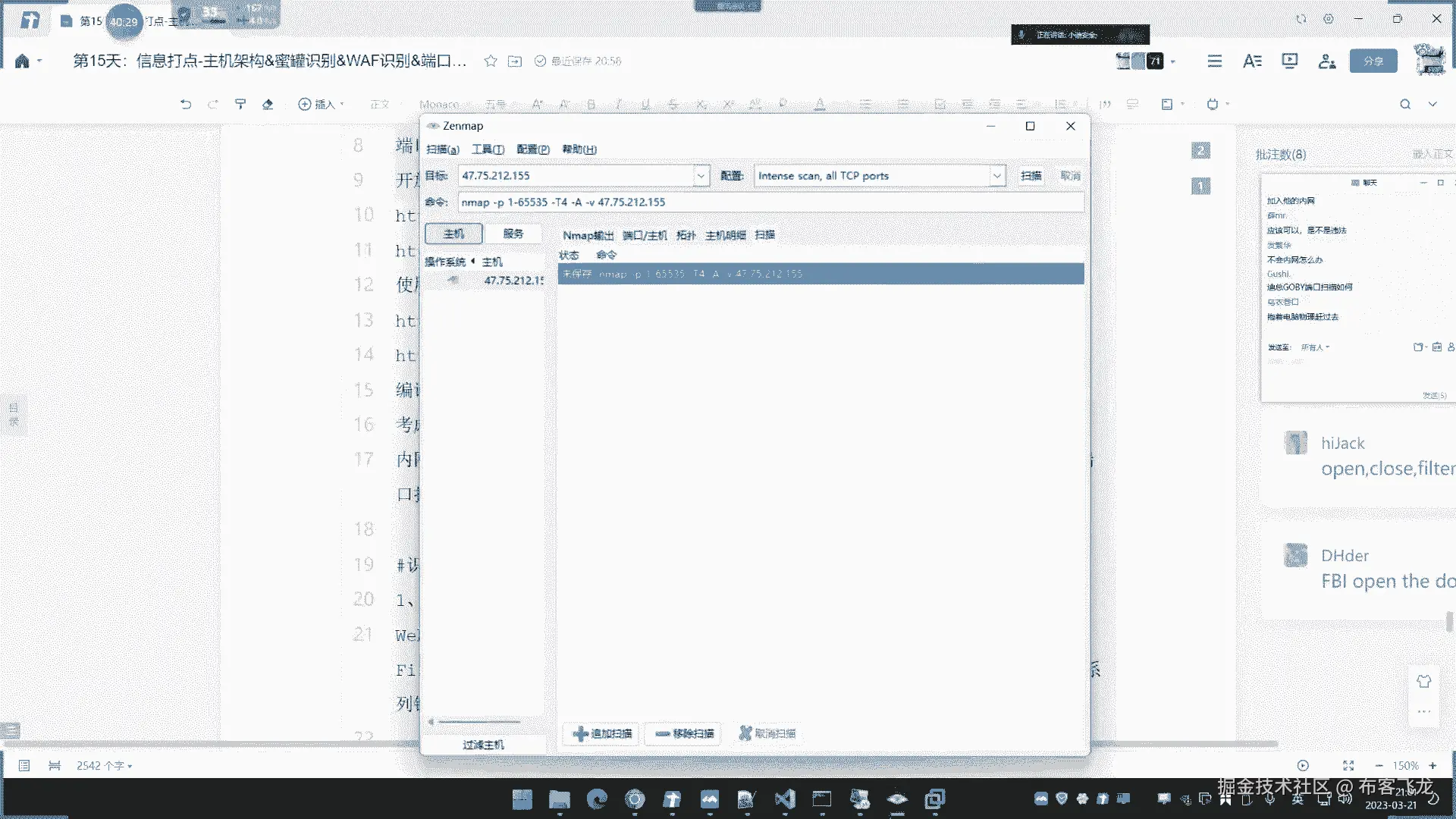The width and height of the screenshot is (1456, 819).
Task: Select the format painter tool
Action: tap(240, 104)
